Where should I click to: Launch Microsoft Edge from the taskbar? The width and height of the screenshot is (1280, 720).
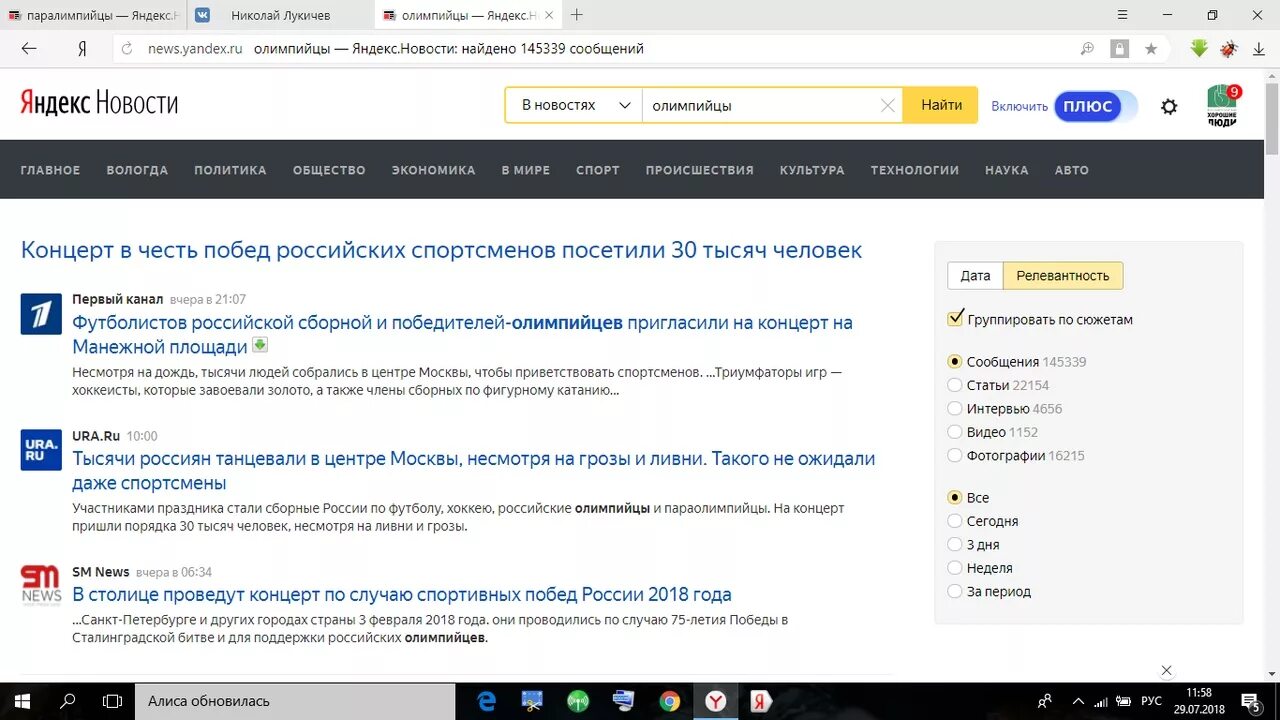click(487, 701)
